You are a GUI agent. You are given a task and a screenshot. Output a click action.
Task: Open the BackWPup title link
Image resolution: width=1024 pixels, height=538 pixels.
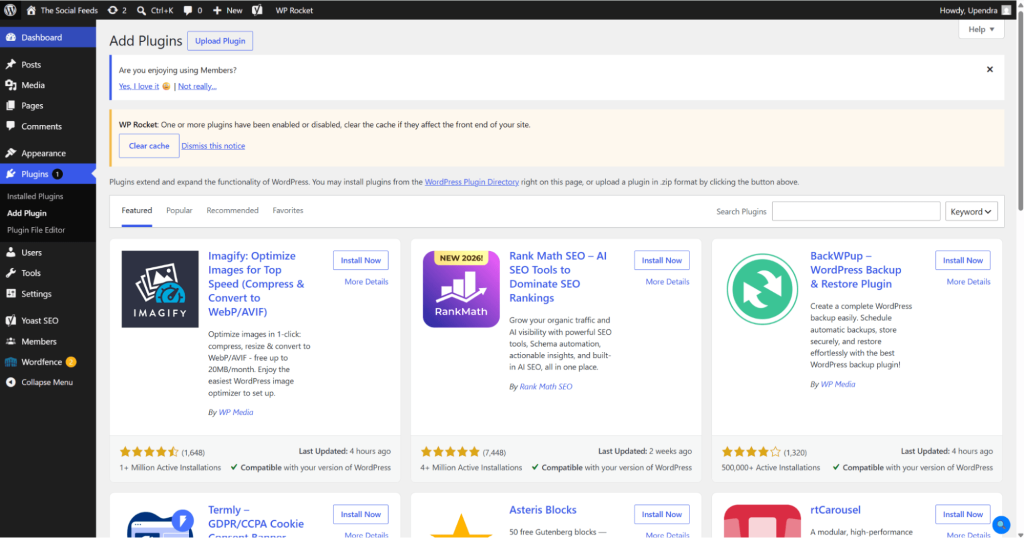coord(856,270)
